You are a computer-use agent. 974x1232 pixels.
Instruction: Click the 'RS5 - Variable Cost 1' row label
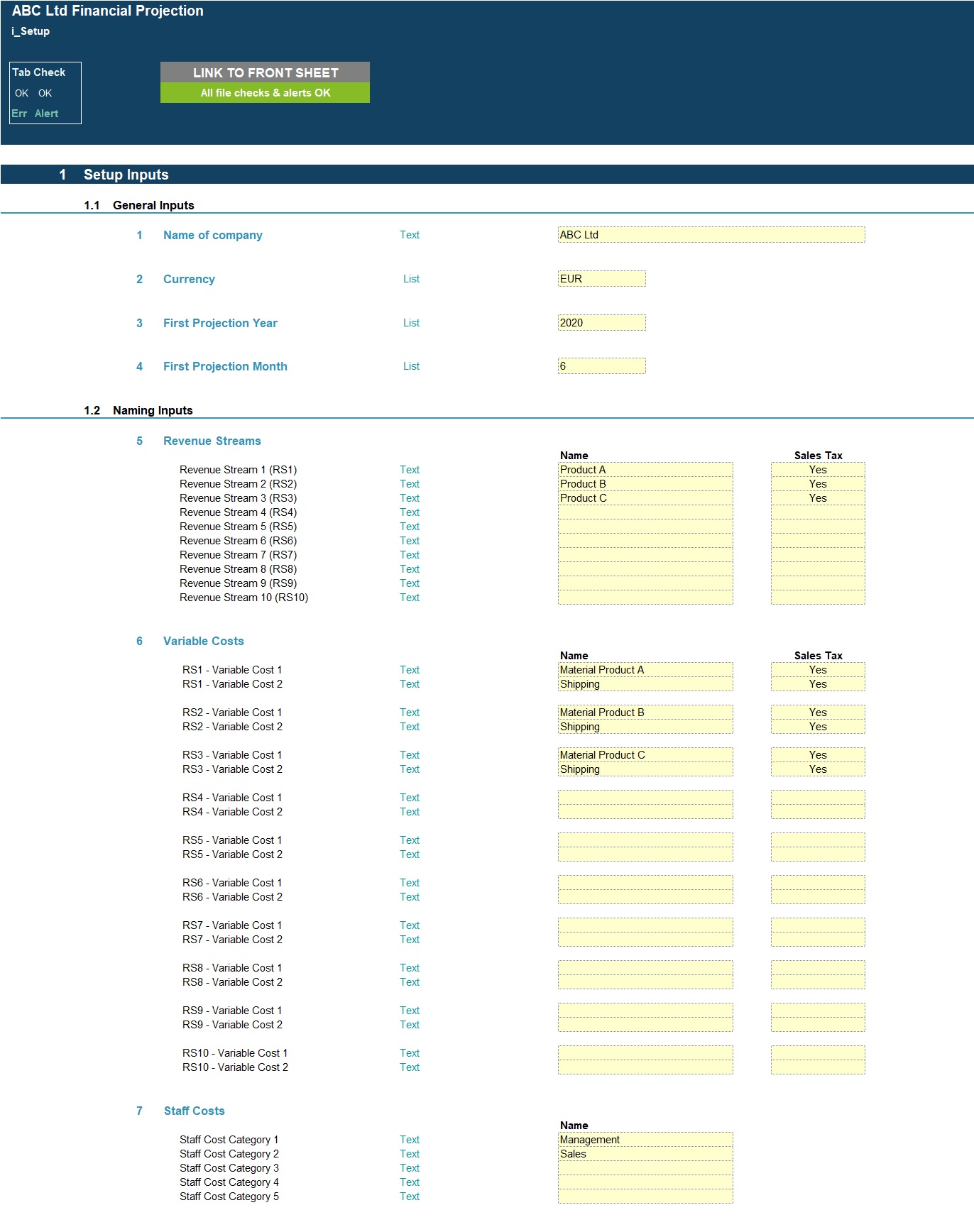(232, 840)
